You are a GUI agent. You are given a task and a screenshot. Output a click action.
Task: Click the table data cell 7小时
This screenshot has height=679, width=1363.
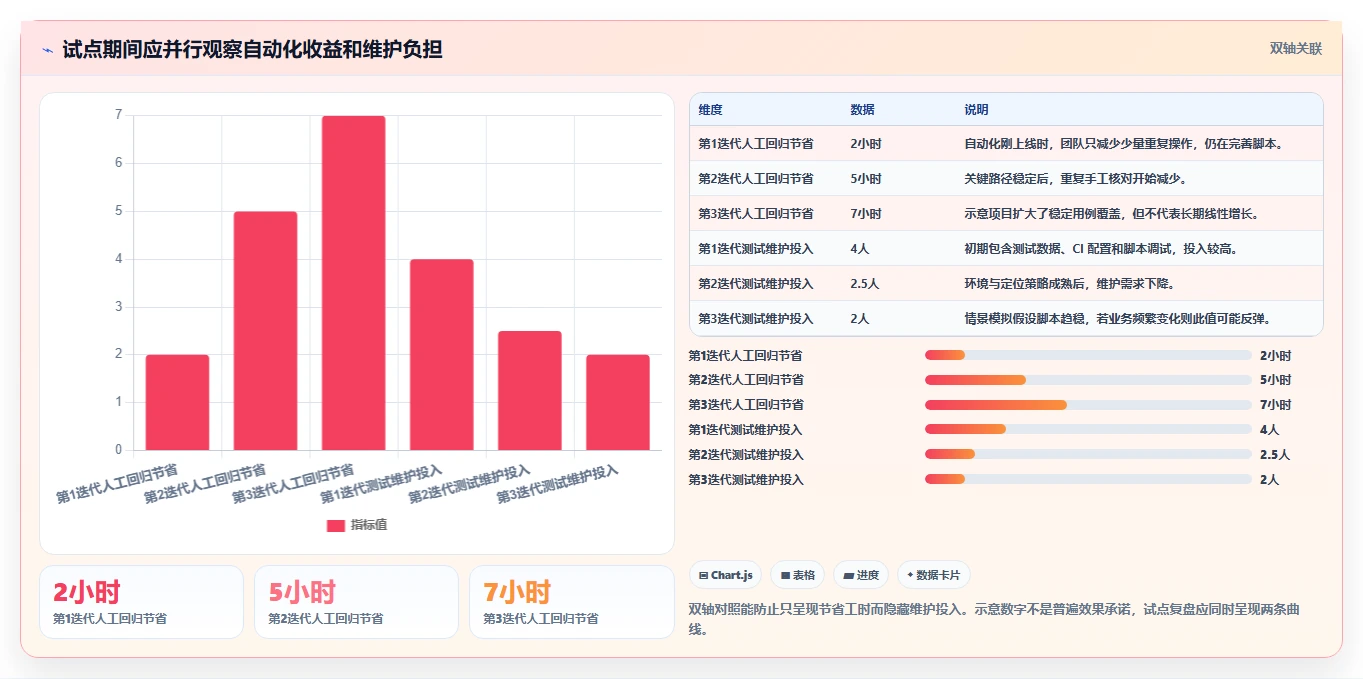[x=866, y=214]
